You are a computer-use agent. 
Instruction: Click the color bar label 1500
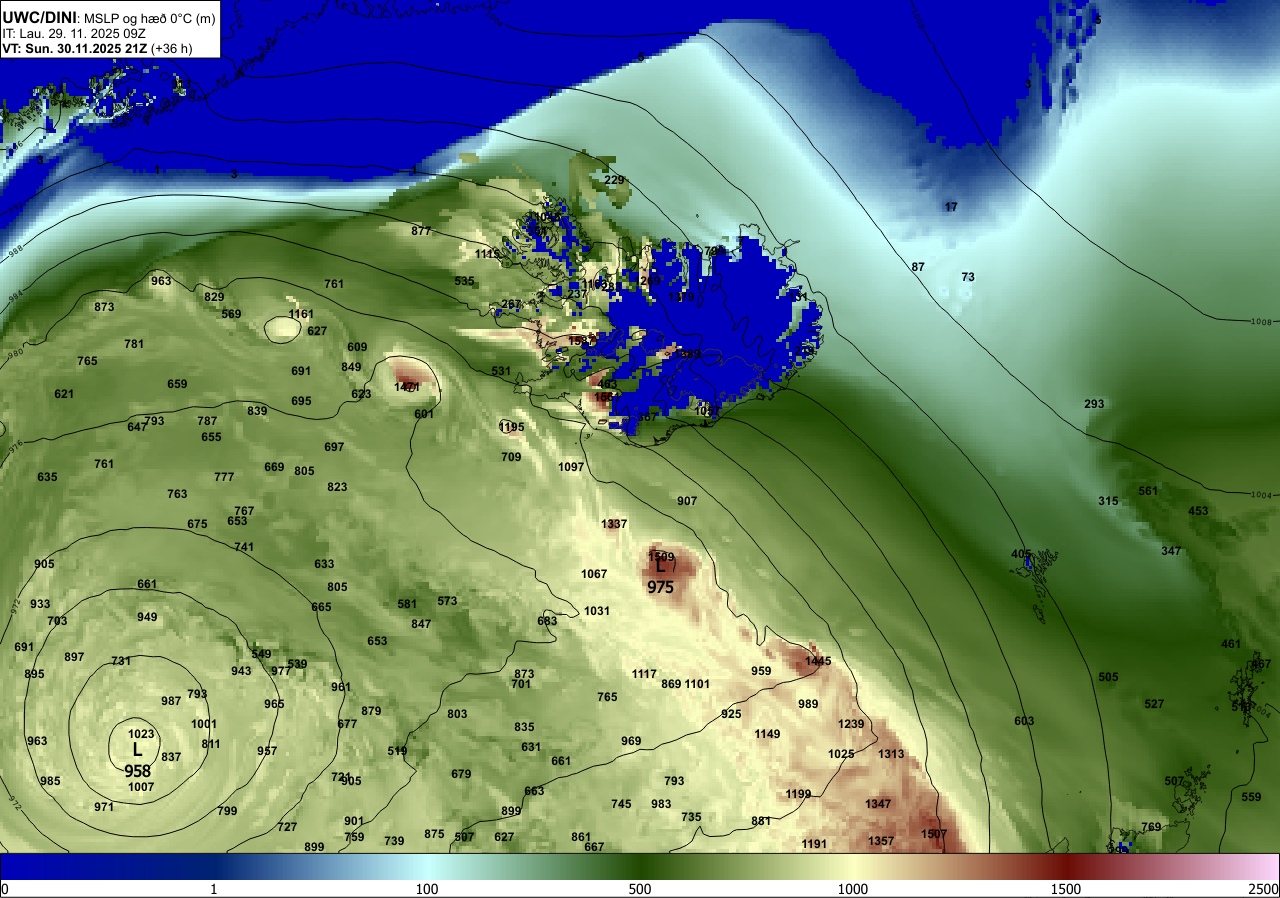click(x=1066, y=889)
